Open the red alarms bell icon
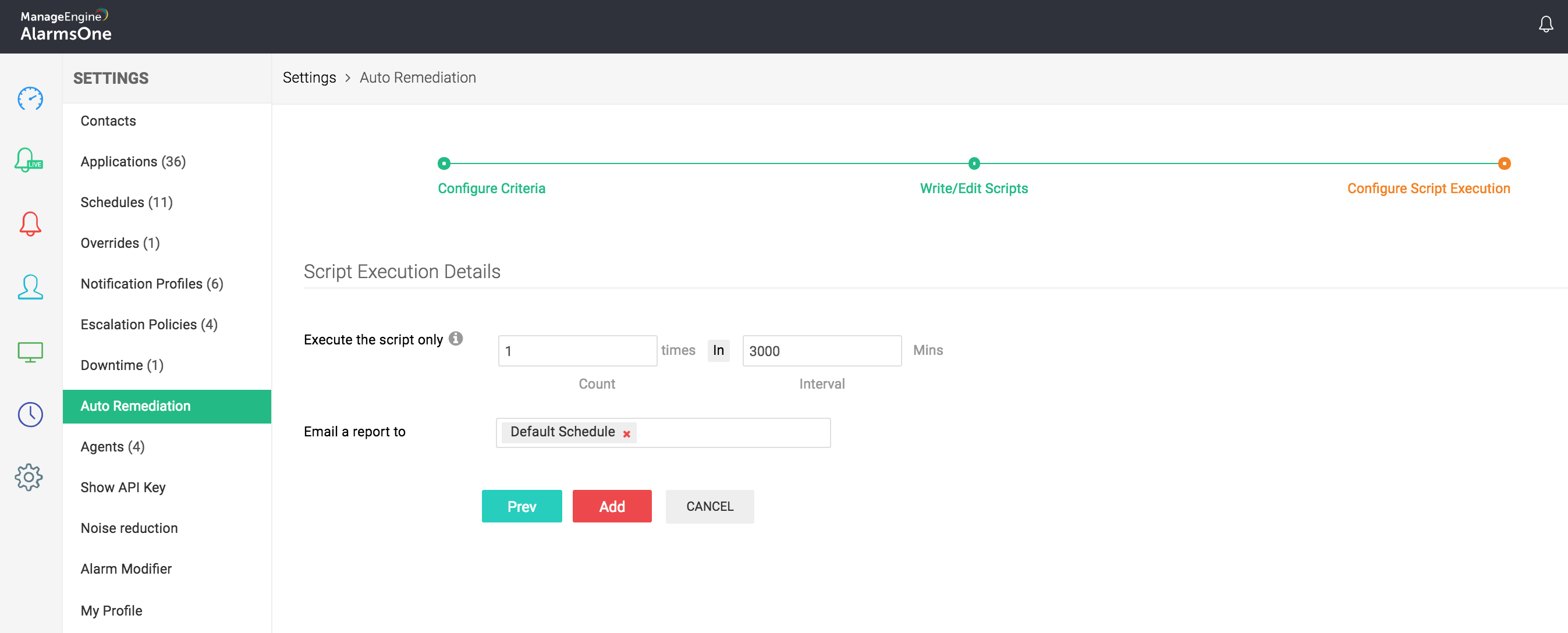Viewport: 1568px width, 633px height. click(x=30, y=224)
